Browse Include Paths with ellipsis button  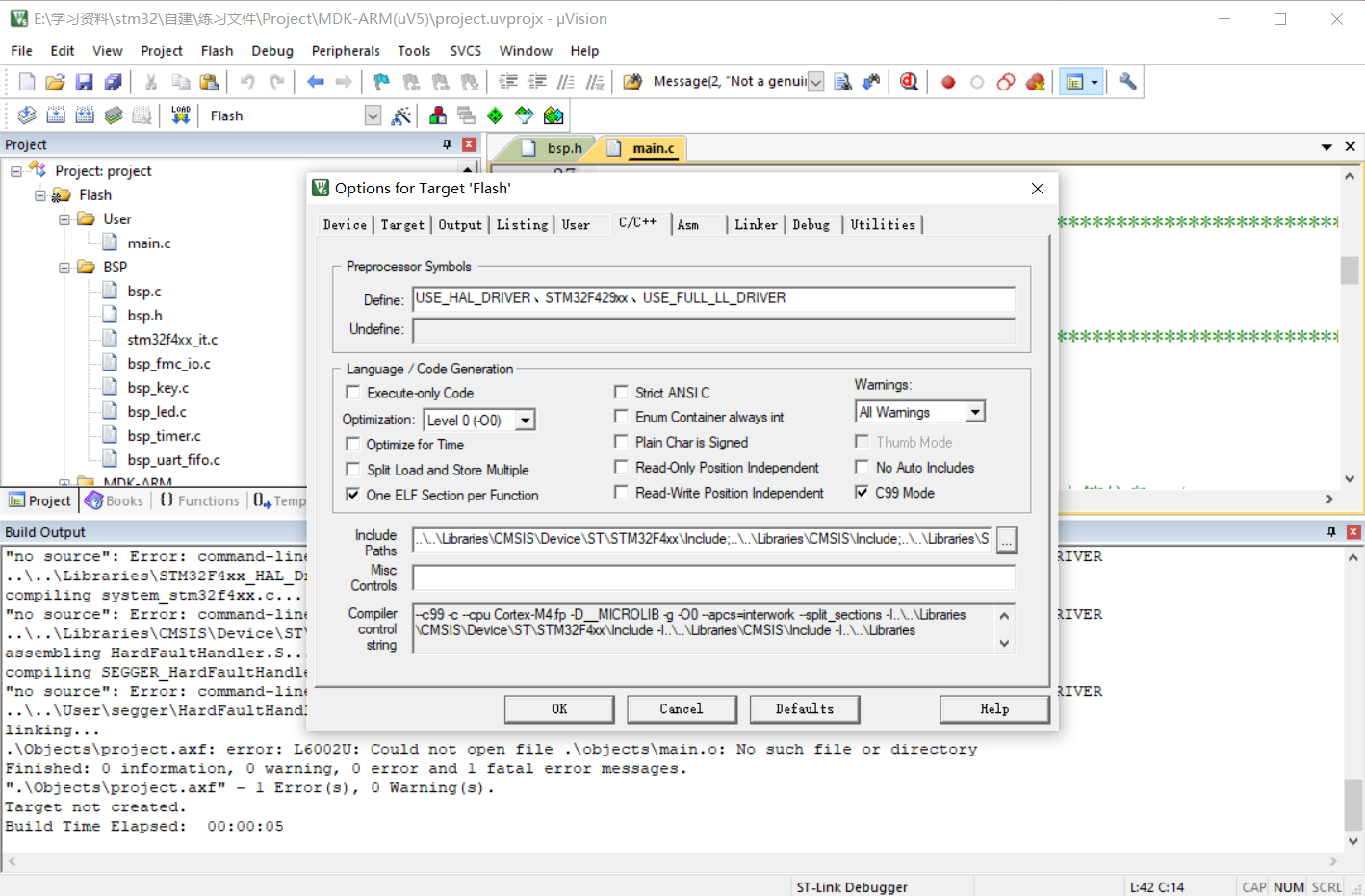coord(1007,540)
